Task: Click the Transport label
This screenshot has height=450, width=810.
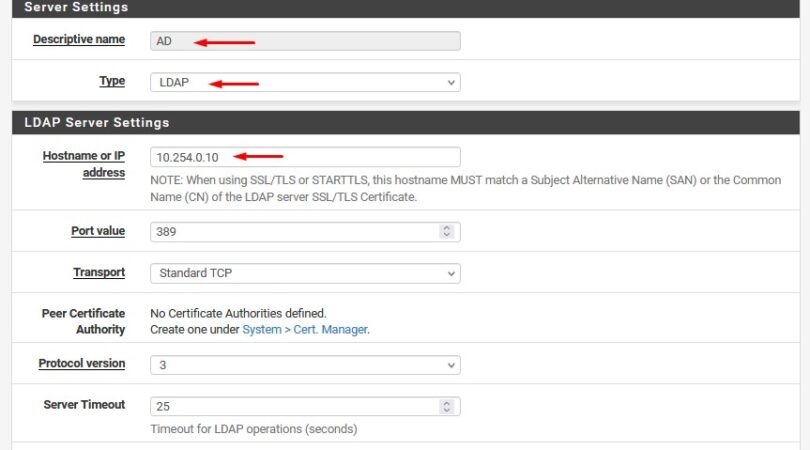Action: point(99,272)
